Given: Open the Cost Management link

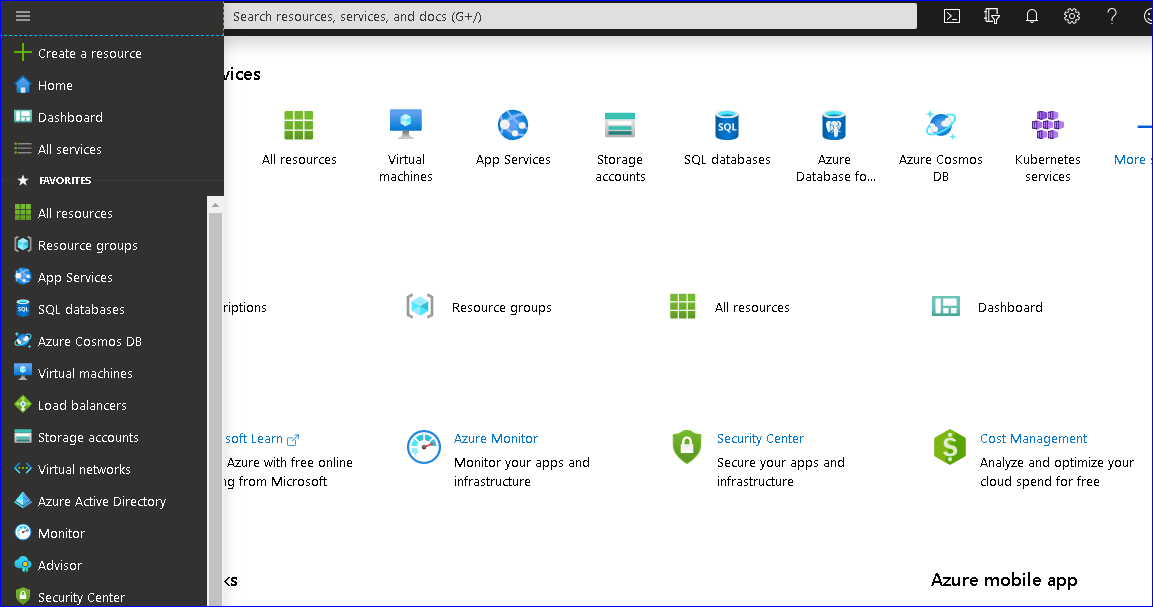Looking at the screenshot, I should [x=1033, y=439].
